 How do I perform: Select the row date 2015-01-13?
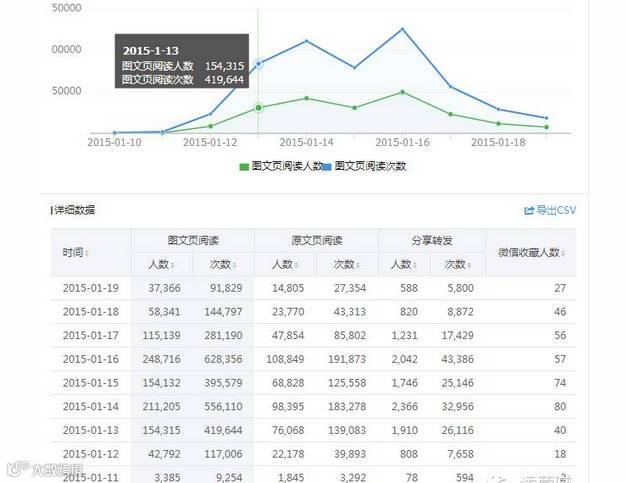[x=91, y=430]
